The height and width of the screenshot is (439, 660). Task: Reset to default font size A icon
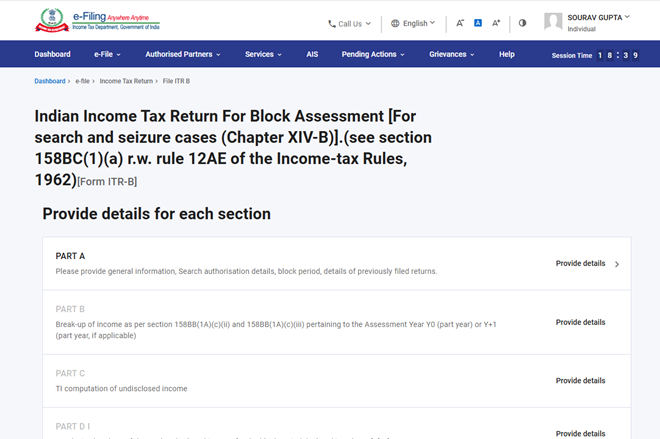coord(478,23)
